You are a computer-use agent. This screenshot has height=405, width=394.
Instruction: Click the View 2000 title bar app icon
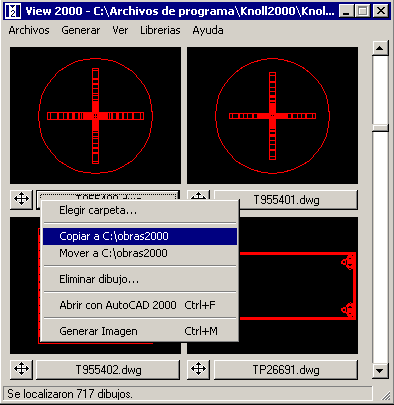click(13, 11)
